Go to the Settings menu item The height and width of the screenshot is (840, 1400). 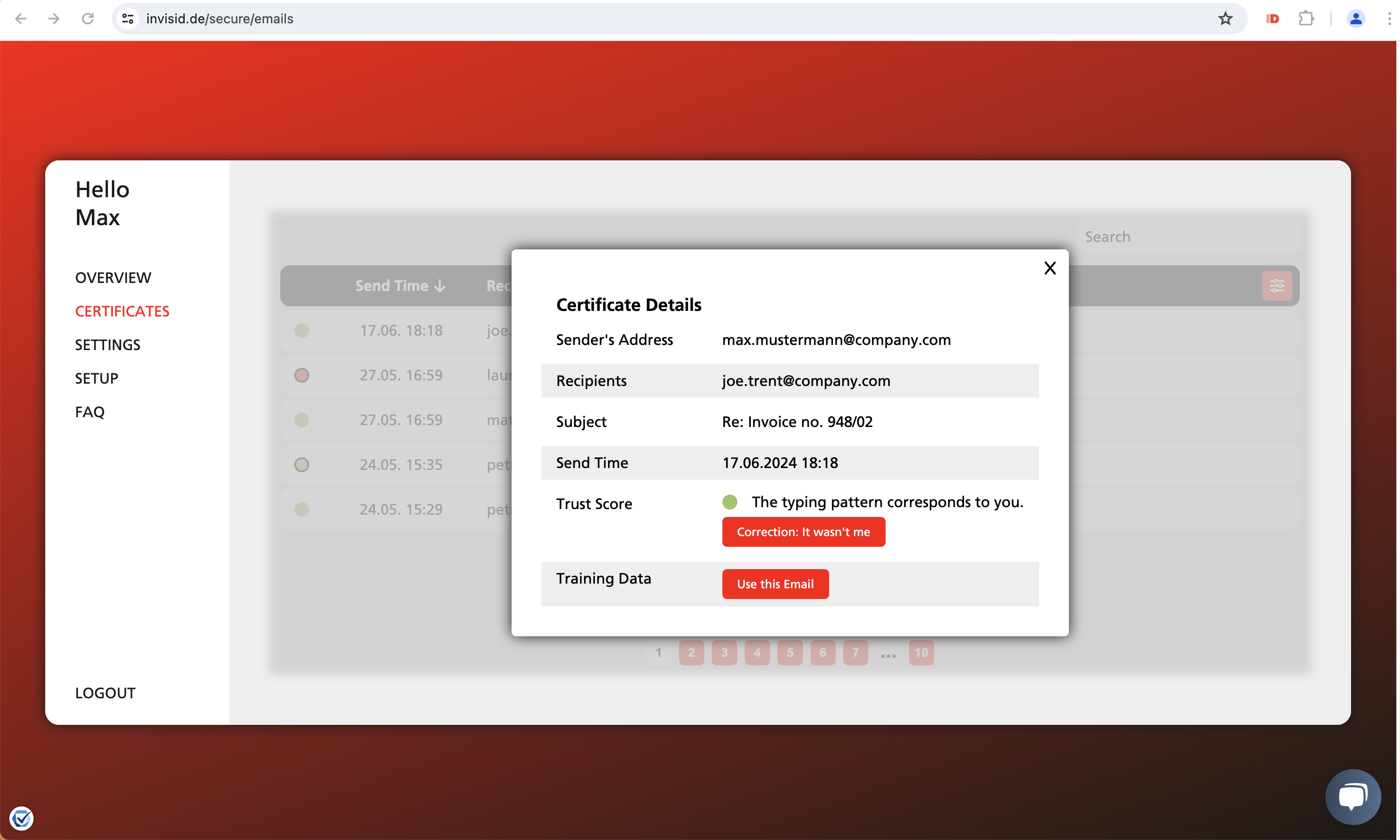(x=108, y=345)
